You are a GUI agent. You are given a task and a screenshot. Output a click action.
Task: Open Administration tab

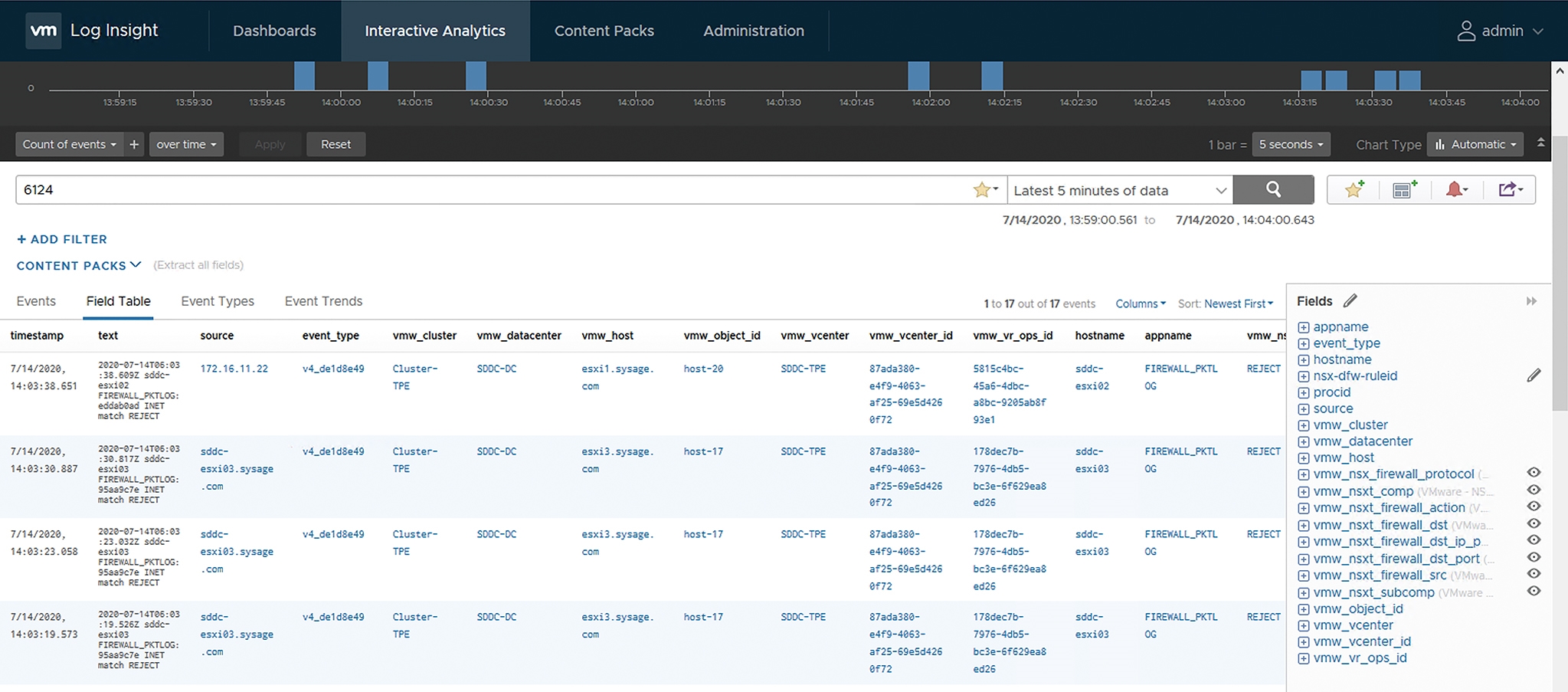(754, 31)
